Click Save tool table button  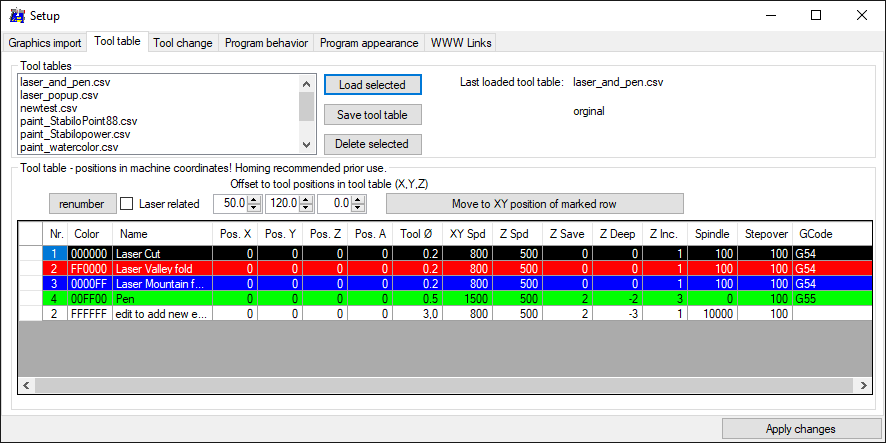pyautogui.click(x=372, y=115)
